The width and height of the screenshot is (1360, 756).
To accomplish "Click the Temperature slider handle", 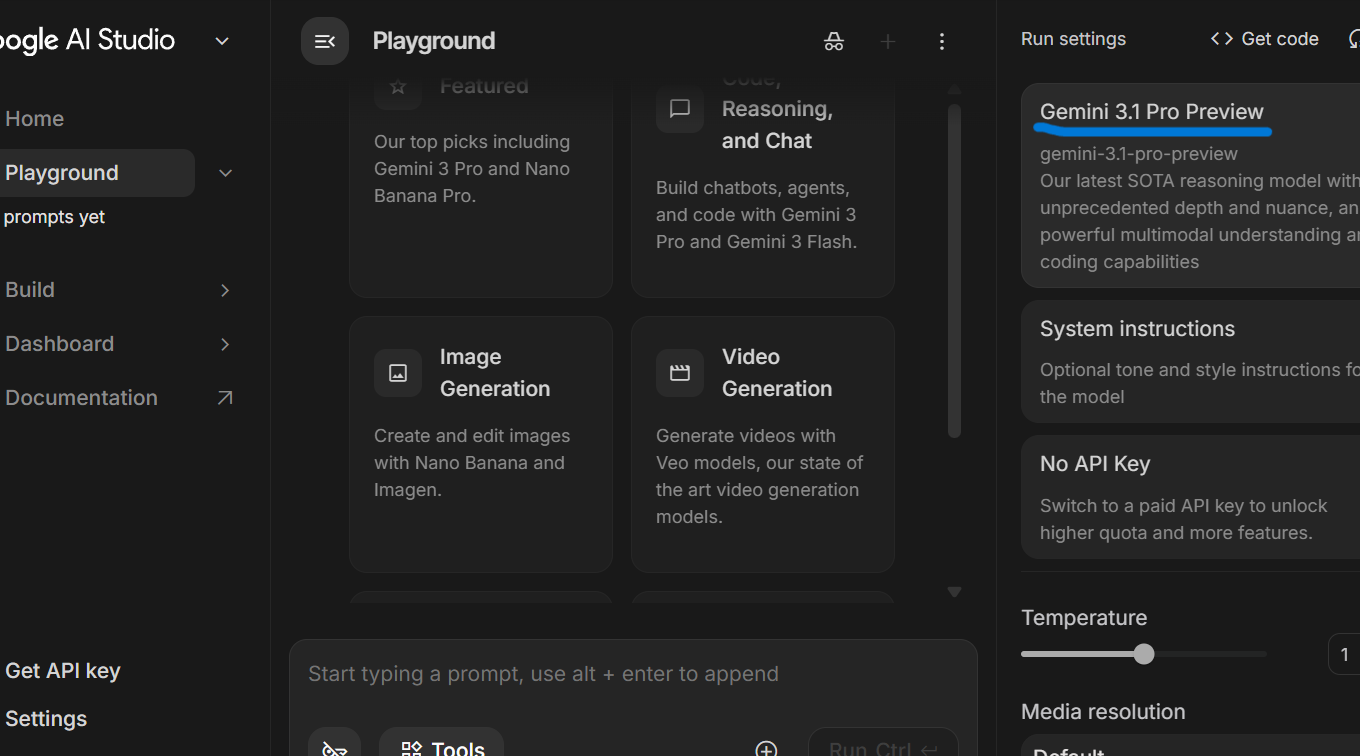I will (1144, 654).
